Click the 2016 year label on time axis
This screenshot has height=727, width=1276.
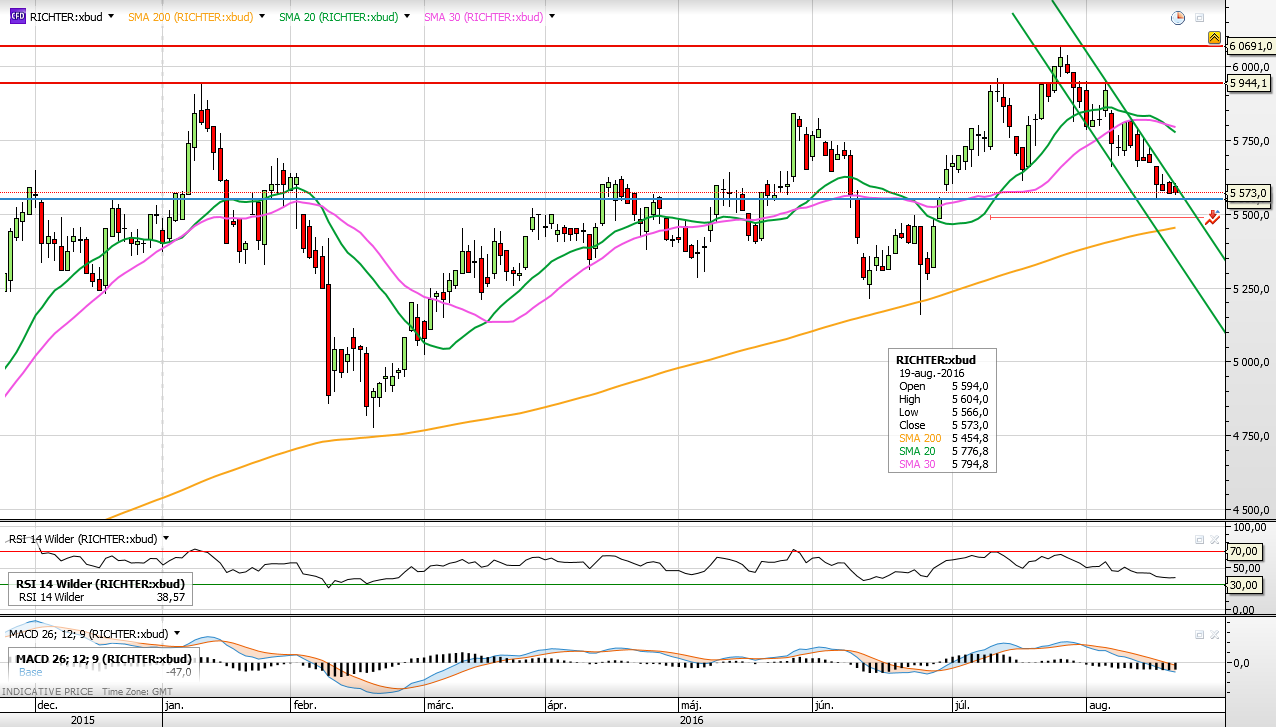[x=691, y=719]
